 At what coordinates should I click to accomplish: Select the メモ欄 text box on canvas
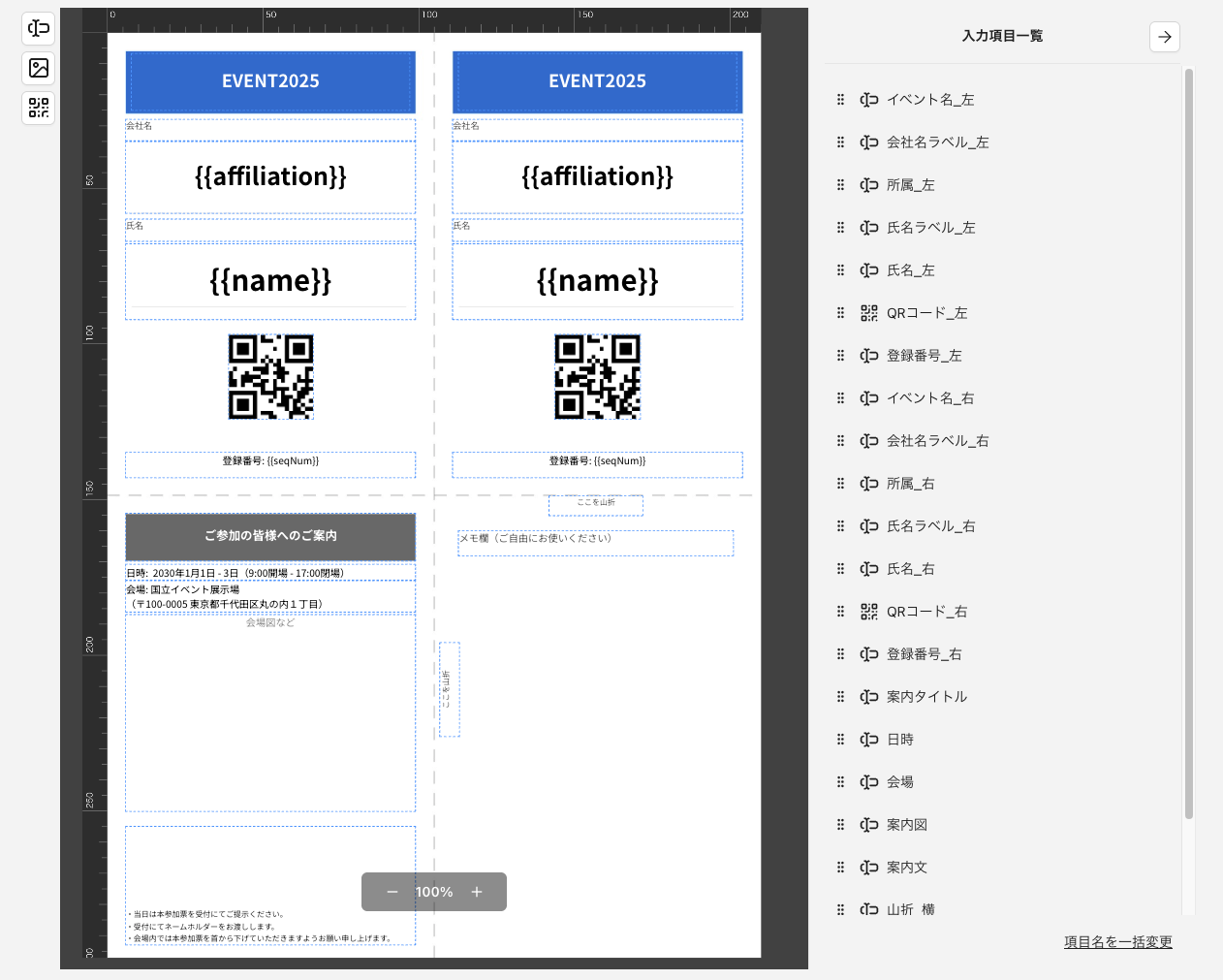(595, 543)
